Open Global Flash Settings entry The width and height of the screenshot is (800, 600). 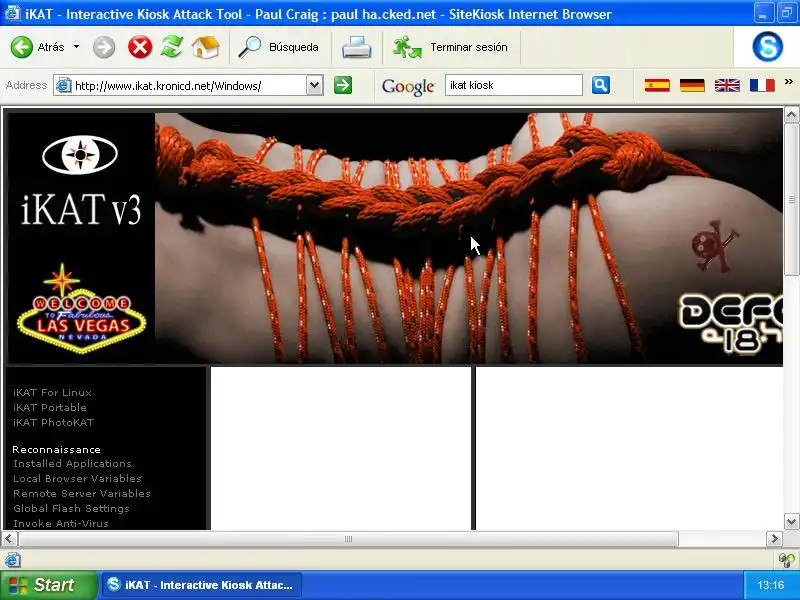(71, 509)
